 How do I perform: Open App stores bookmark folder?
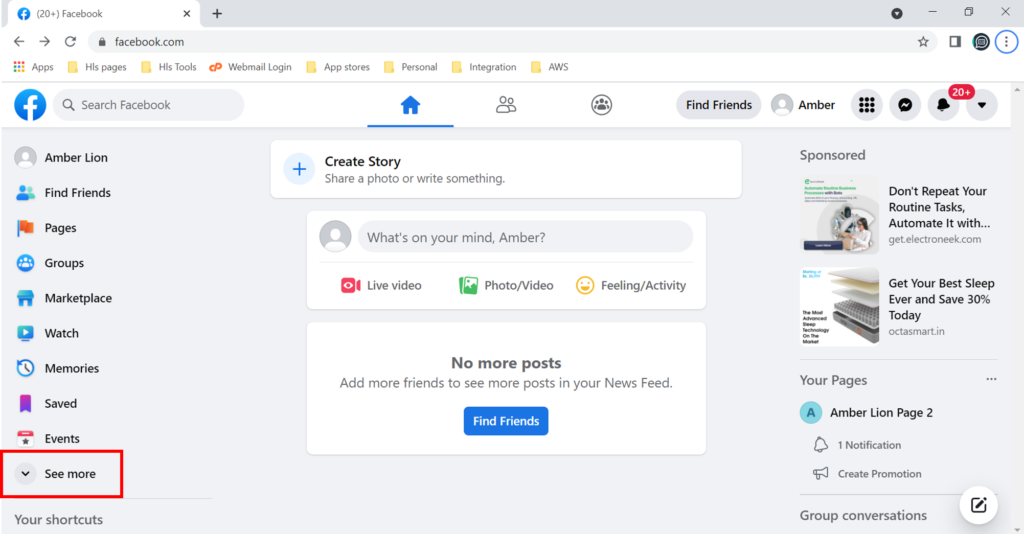coord(338,67)
